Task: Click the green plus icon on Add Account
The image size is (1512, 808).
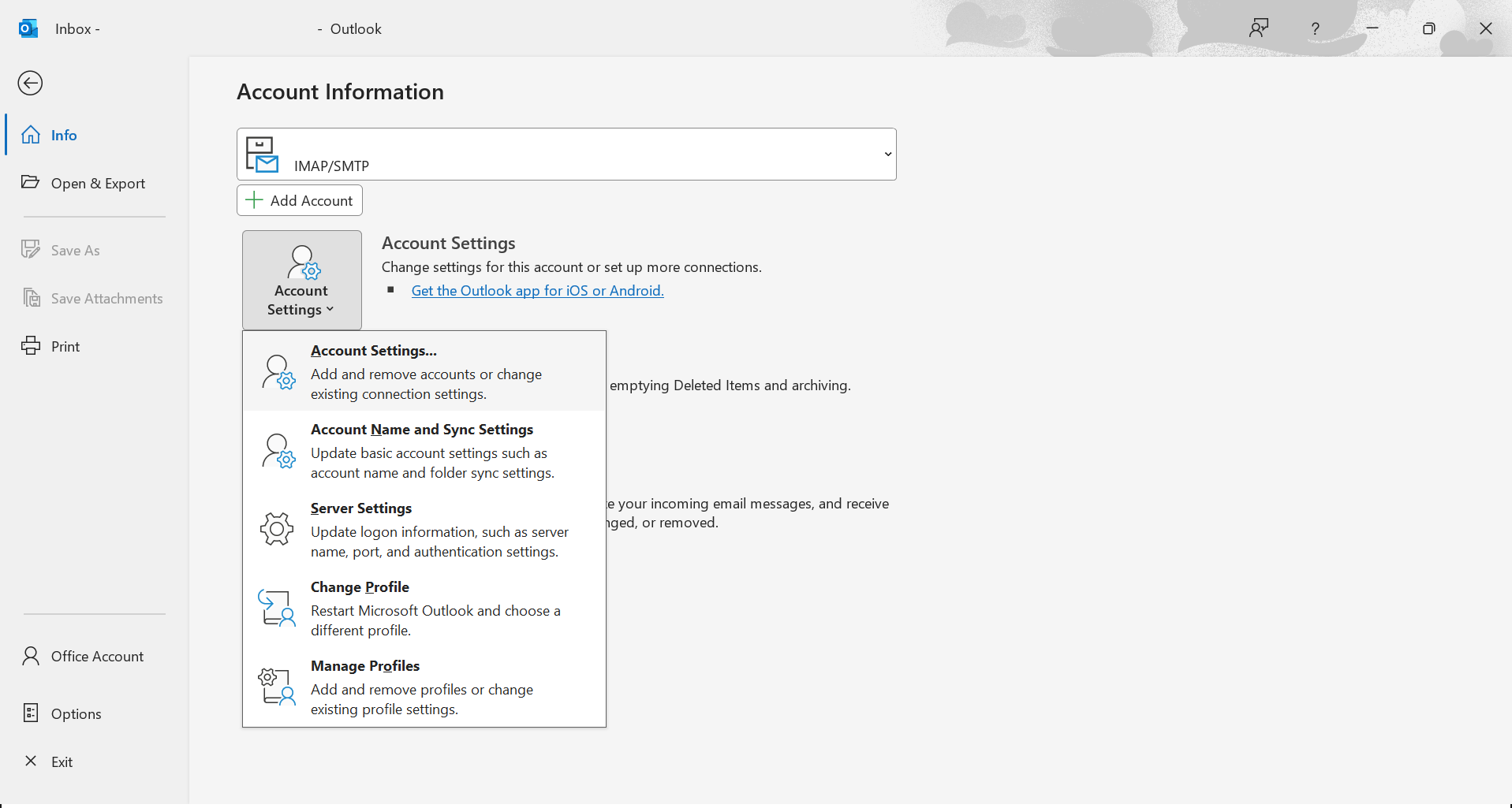Action: (x=254, y=200)
